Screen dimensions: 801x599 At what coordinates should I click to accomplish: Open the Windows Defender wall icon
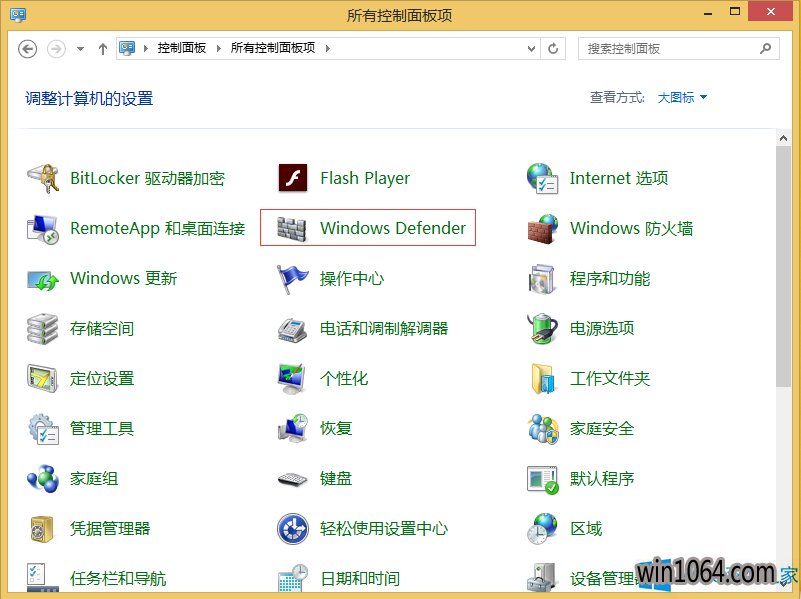pos(292,228)
